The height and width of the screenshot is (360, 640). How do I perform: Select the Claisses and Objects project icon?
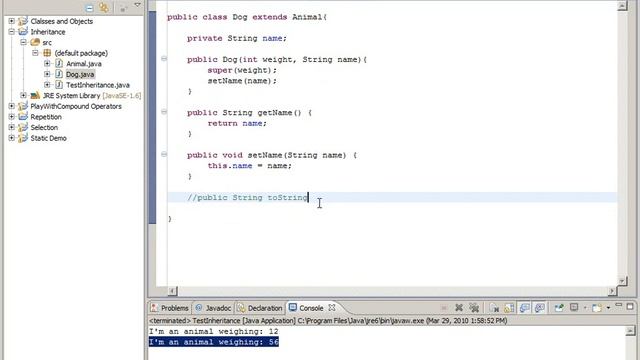[23, 21]
